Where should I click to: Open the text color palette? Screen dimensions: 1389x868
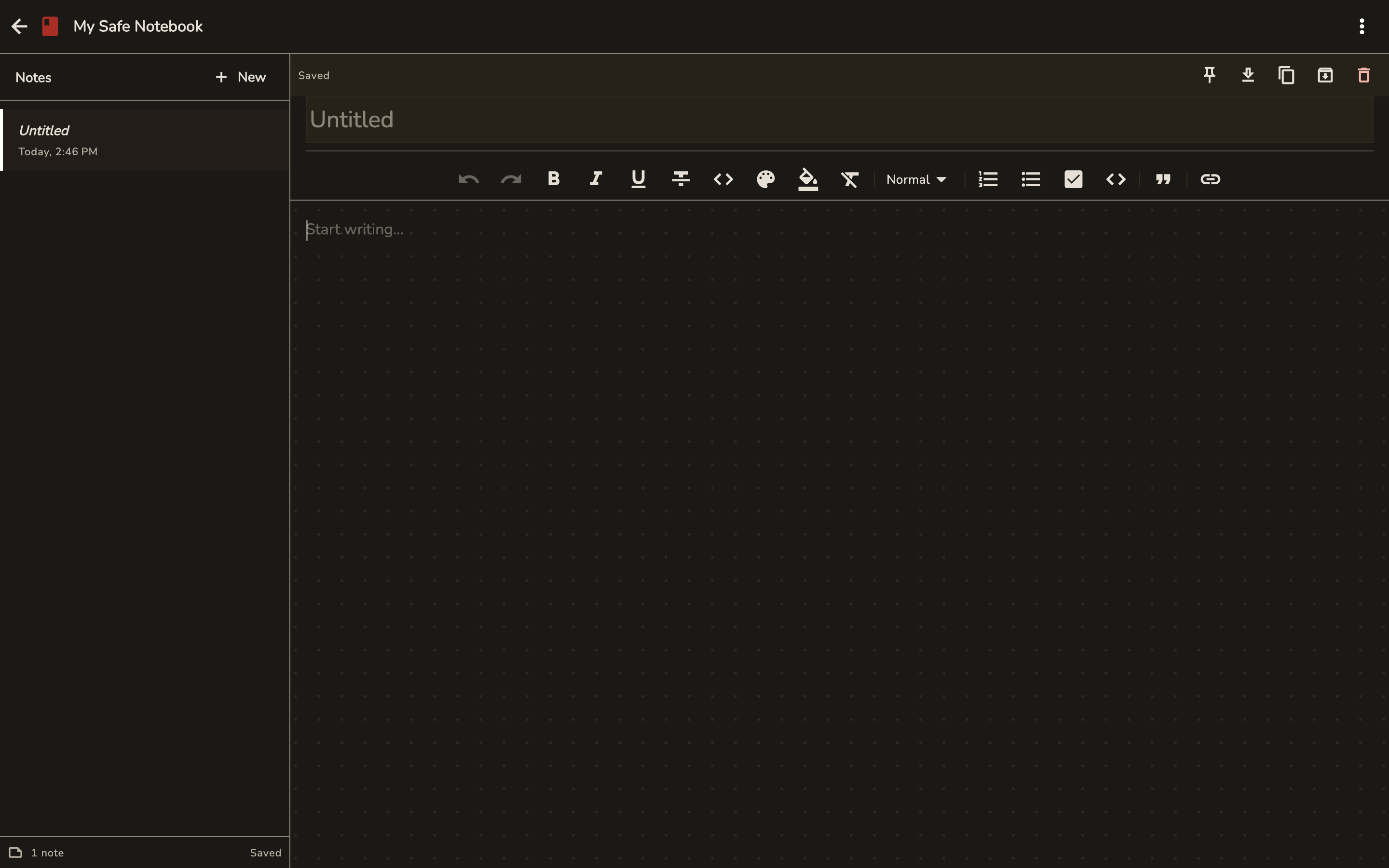[x=766, y=179]
